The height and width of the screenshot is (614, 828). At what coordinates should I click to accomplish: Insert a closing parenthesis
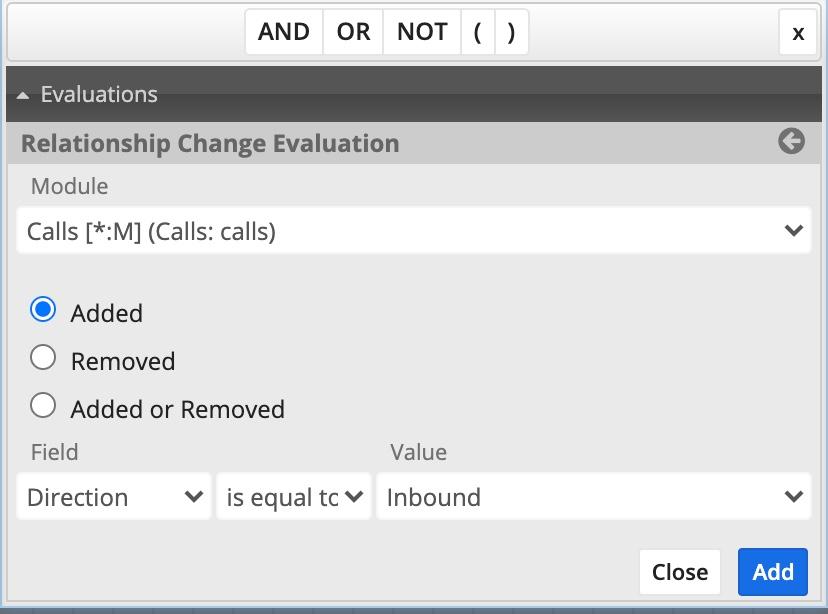coord(511,32)
